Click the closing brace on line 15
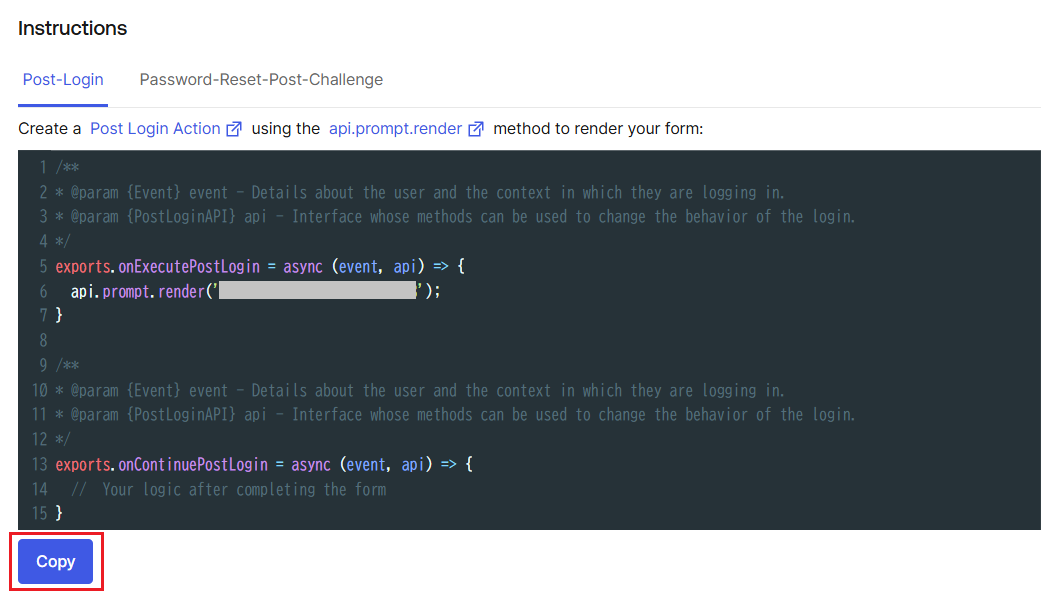Image resolution: width=1062 pixels, height=602 pixels. pyautogui.click(x=59, y=513)
